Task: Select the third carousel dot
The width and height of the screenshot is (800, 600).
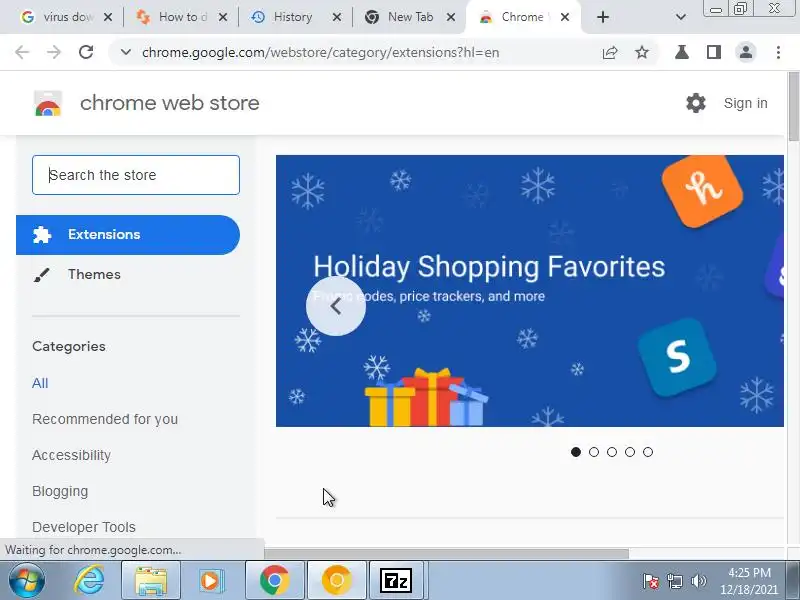Action: click(x=612, y=452)
